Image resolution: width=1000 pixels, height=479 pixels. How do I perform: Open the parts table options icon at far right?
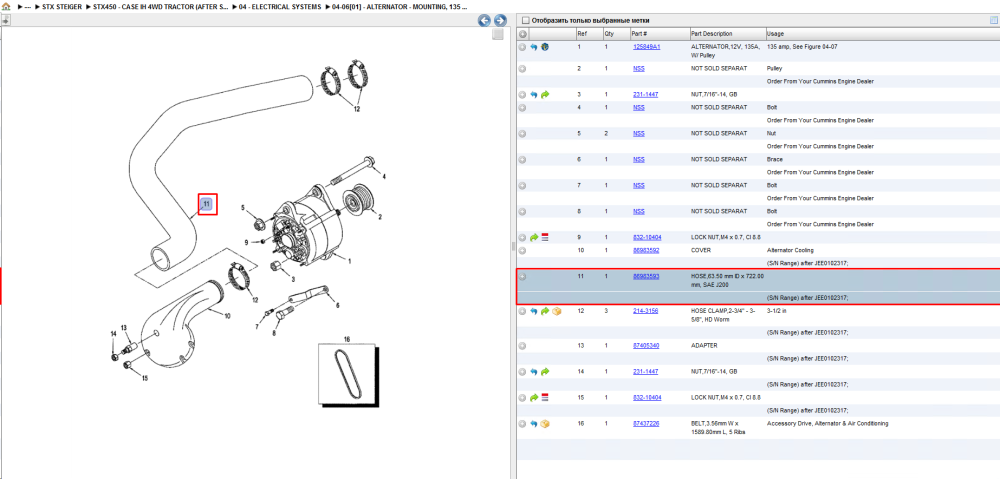993,20
